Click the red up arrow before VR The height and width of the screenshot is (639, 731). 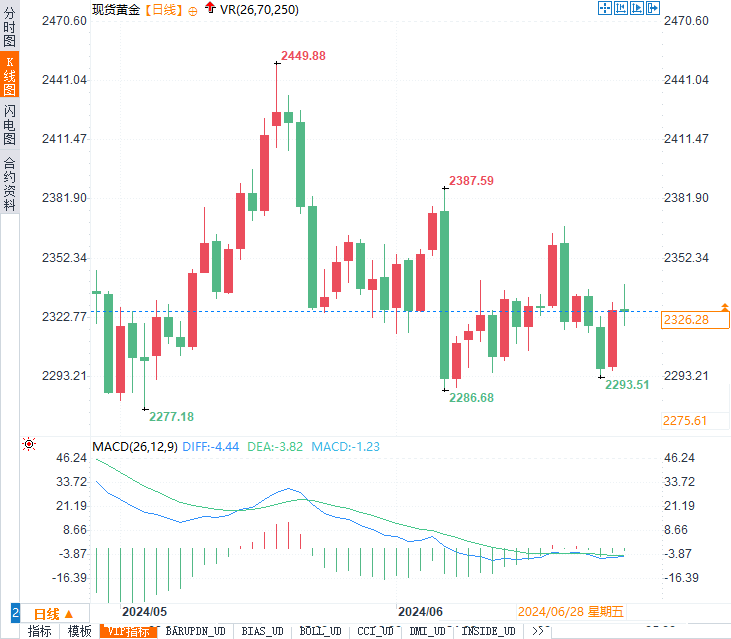click(208, 7)
